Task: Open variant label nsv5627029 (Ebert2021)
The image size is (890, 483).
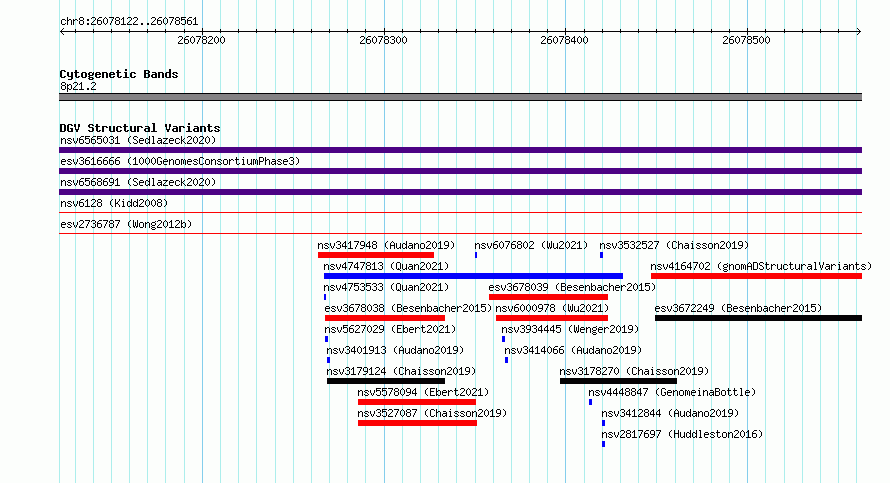Action: 390,329
